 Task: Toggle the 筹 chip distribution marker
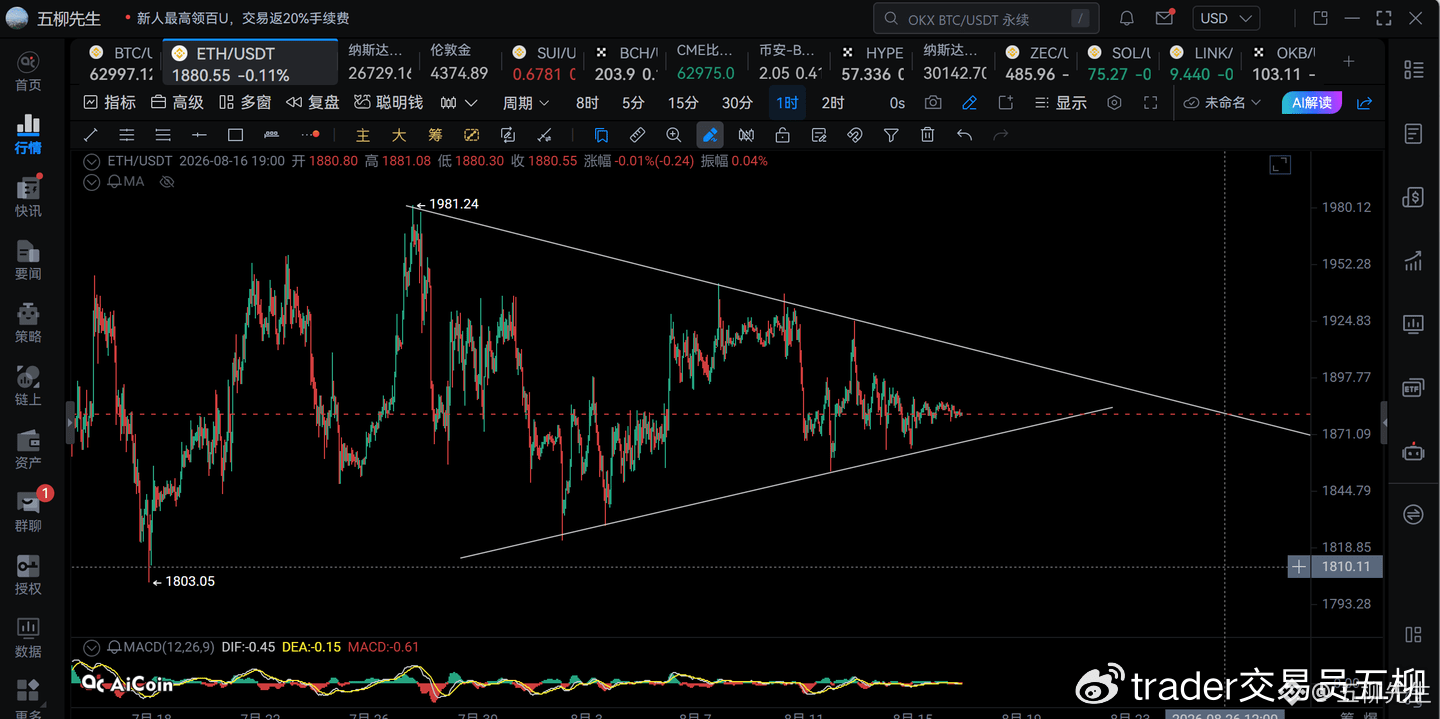[x=435, y=135]
